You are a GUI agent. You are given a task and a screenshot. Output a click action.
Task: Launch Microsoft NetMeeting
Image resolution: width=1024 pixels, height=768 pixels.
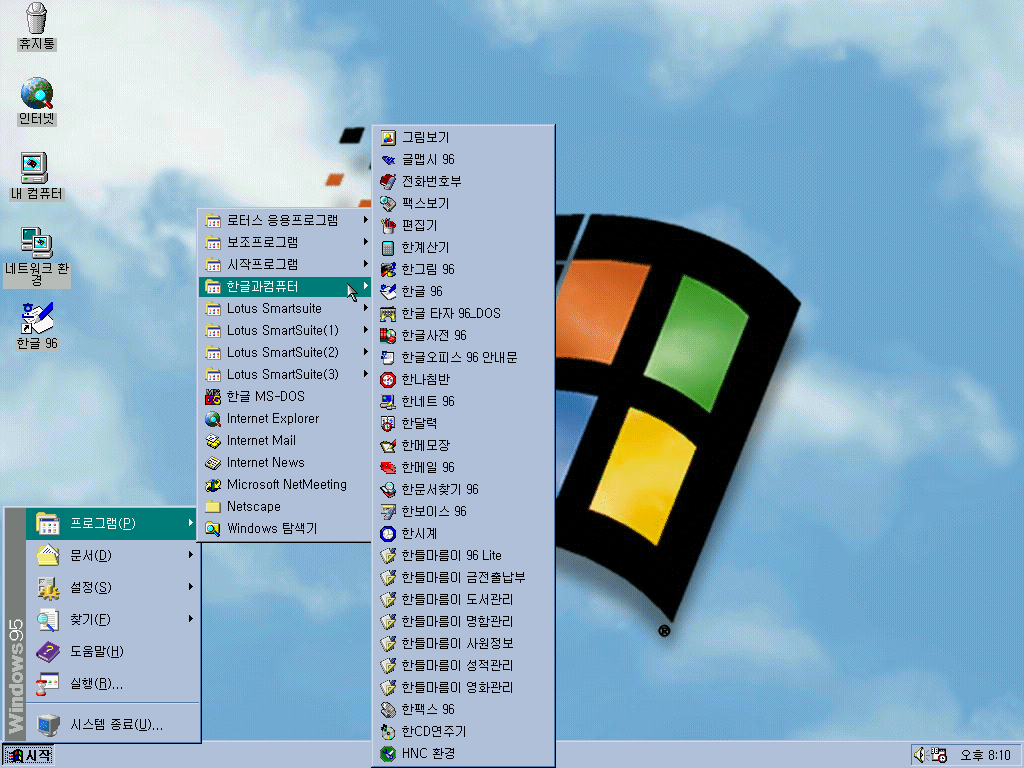(285, 485)
